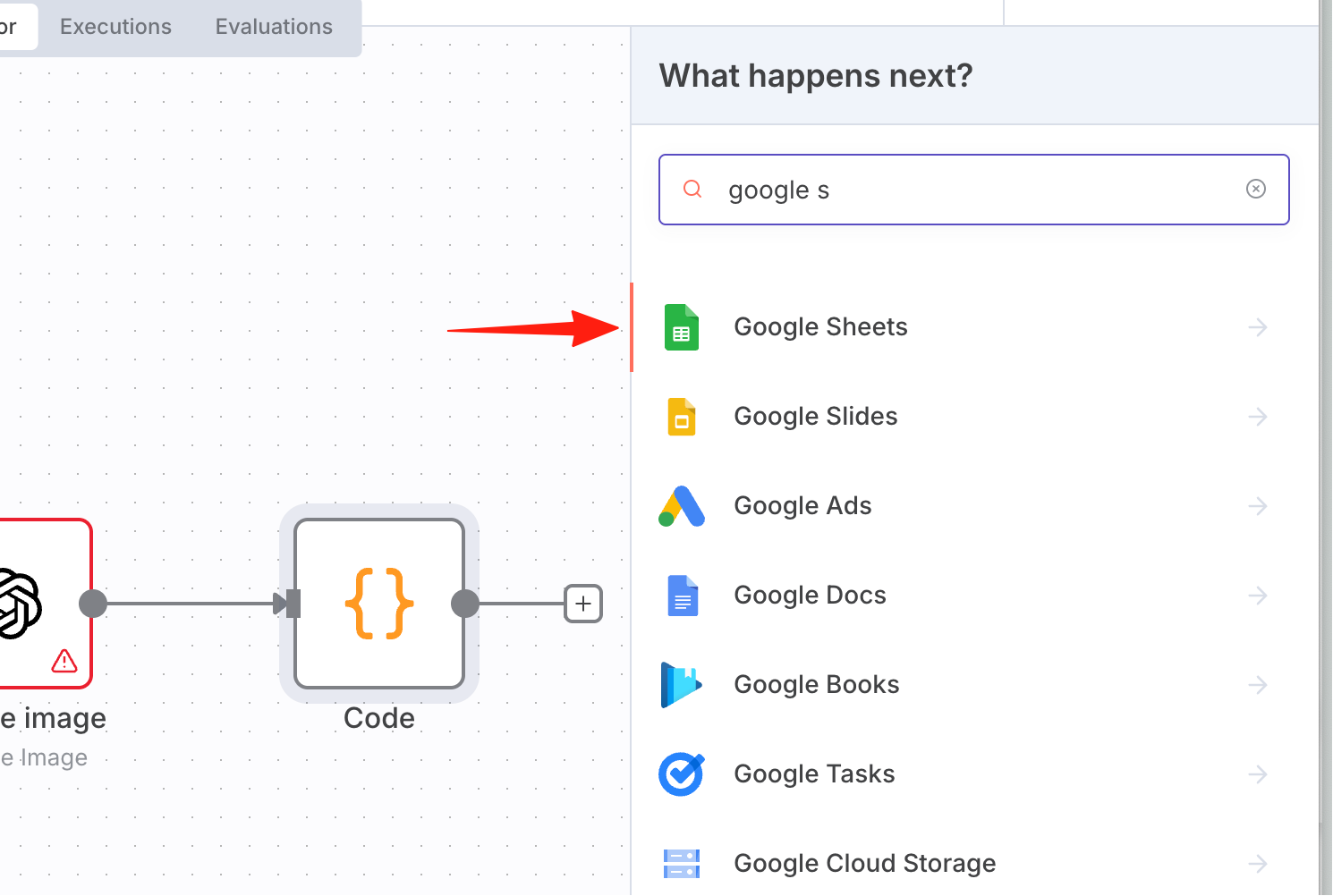
Task: Select the Google Books label
Action: 817,685
